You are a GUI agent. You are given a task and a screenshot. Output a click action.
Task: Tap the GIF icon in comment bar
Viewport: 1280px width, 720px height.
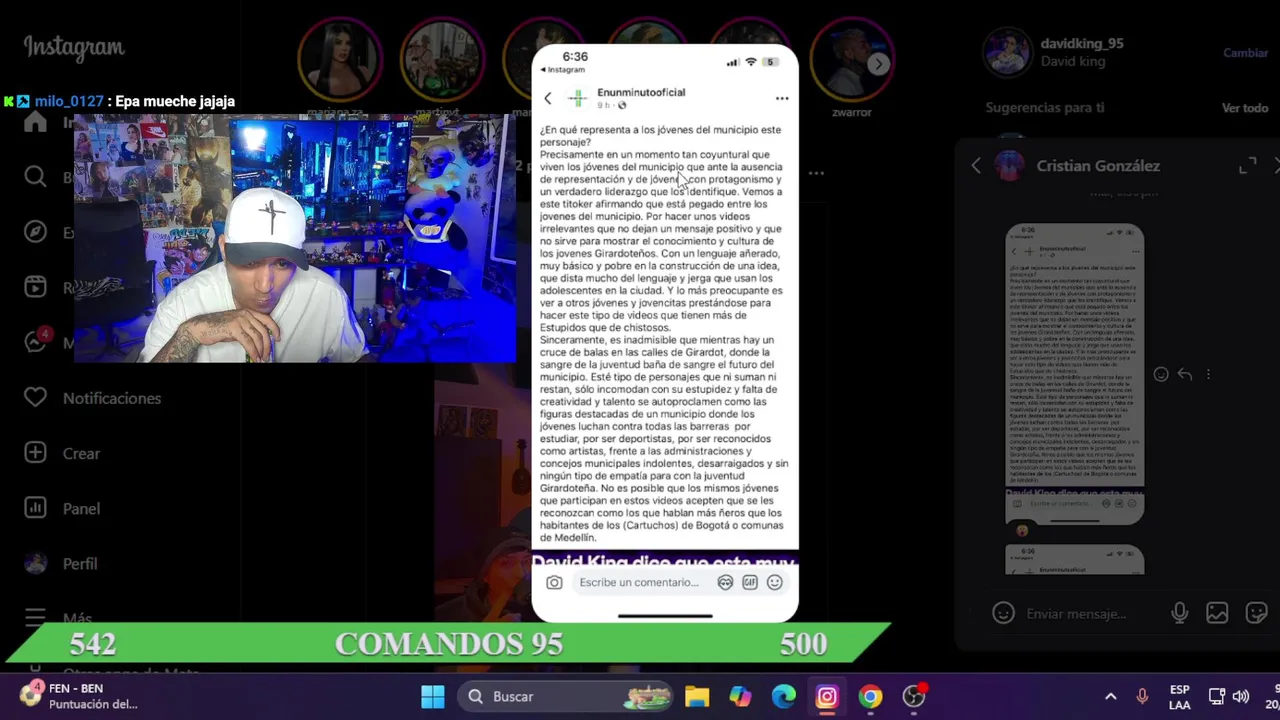tap(749, 582)
